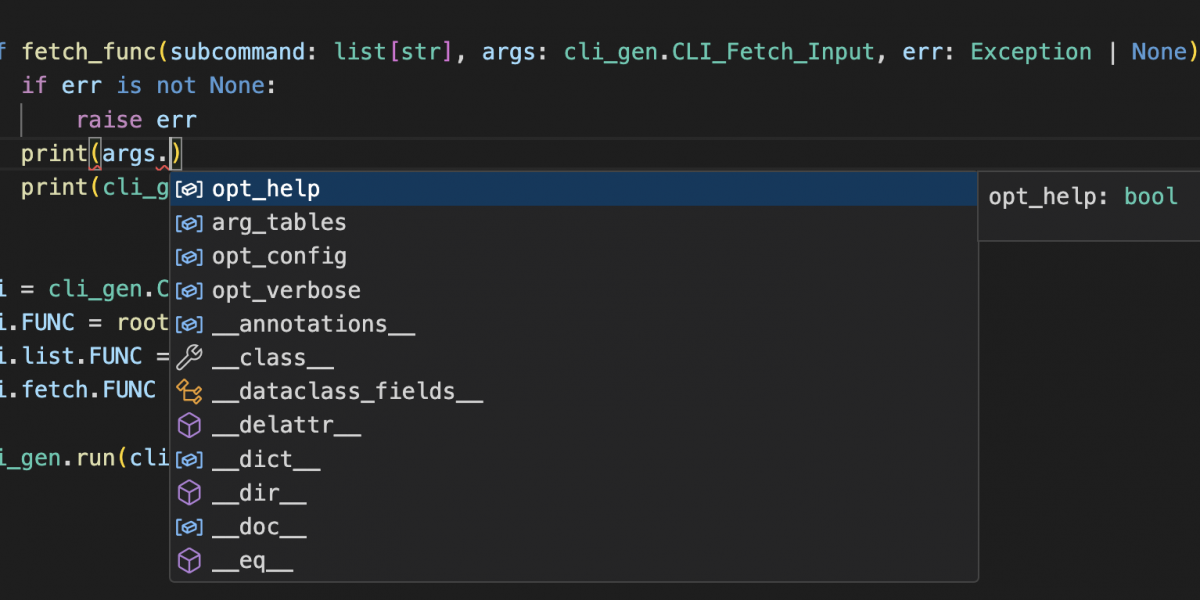
Task: Click the purple cube icon beside __delattr__
Action: pyautogui.click(x=189, y=426)
